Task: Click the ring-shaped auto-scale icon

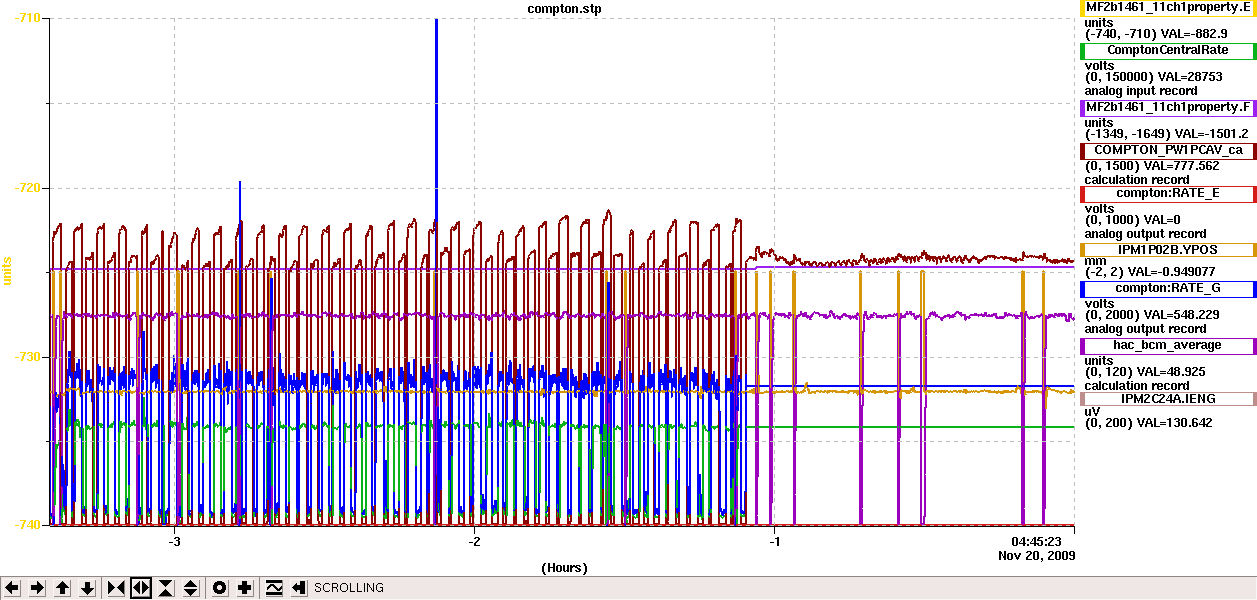Action: pos(220,588)
